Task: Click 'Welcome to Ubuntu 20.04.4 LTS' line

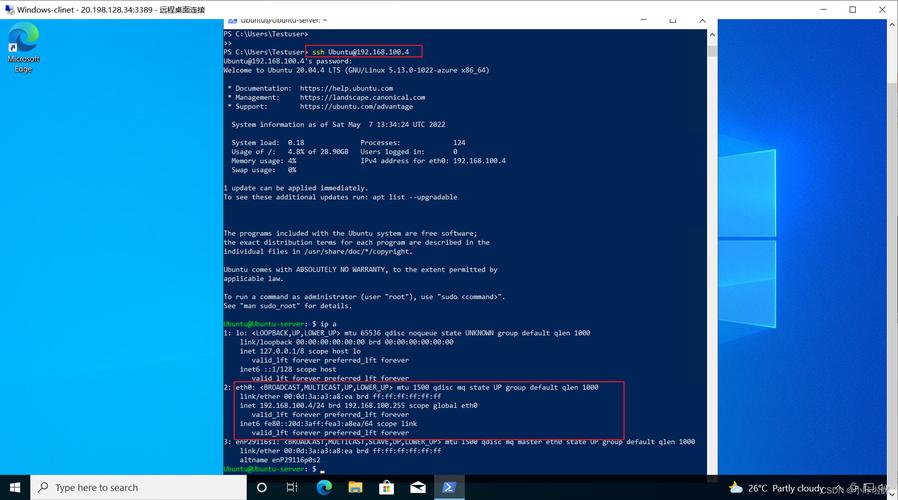Action: pyautogui.click(x=356, y=70)
